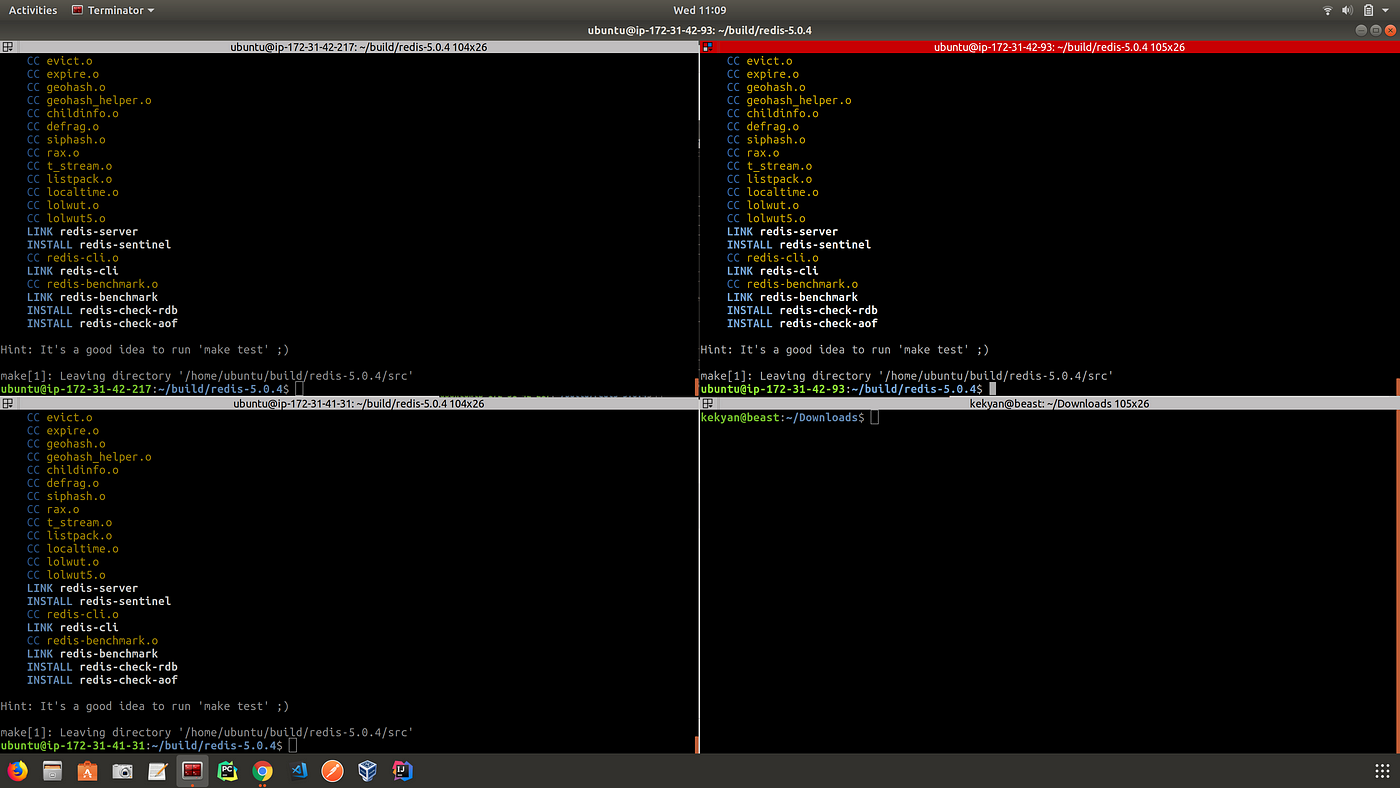The image size is (1400, 788).
Task: Open Postman from the dock
Action: 333,771
